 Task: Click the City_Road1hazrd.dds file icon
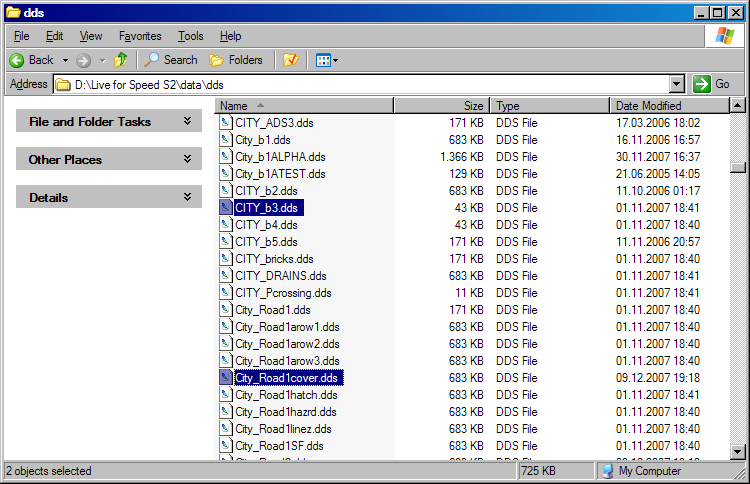226,411
